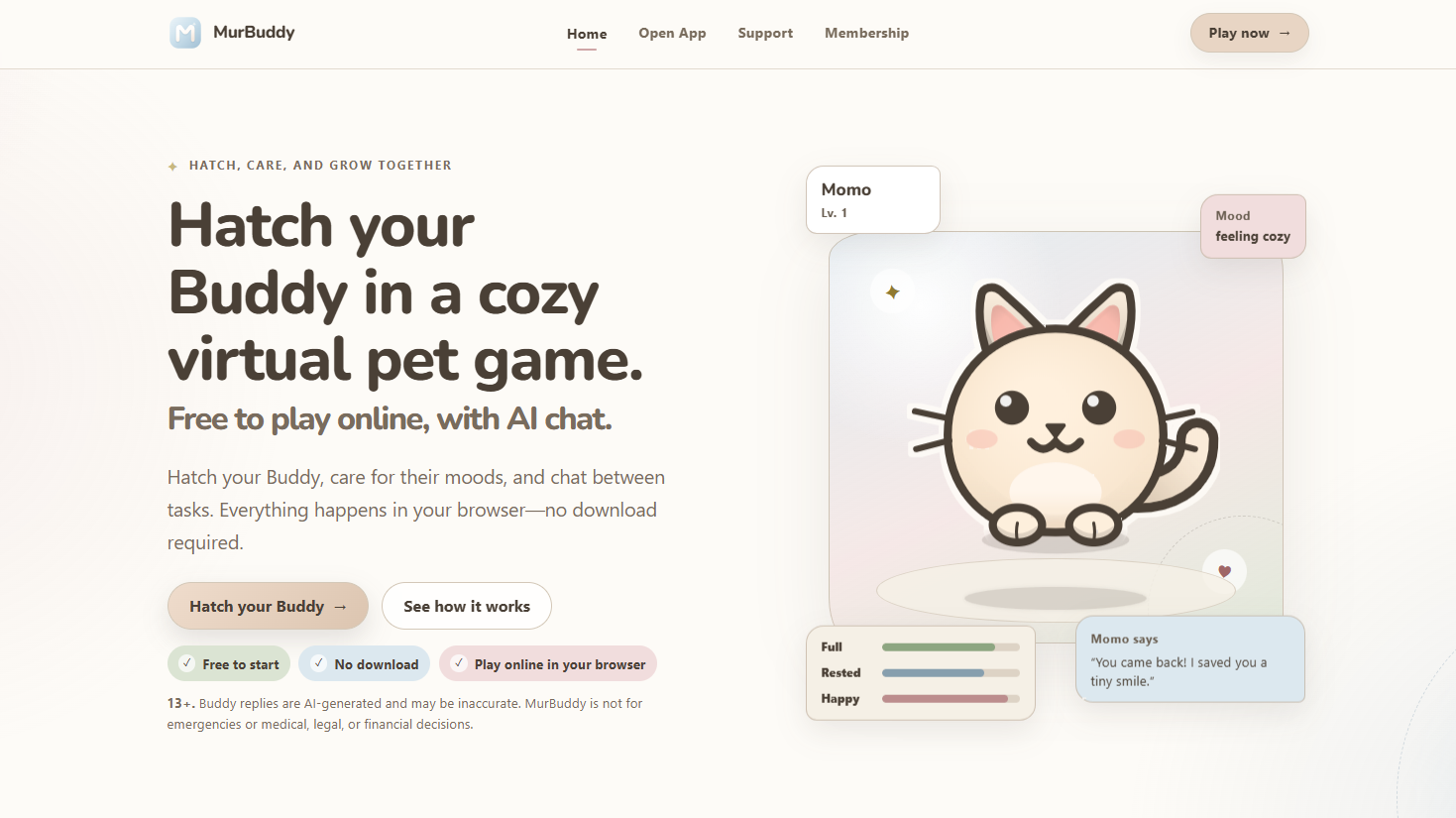Click the Hatch your Buddy button
Screen dimensions: 1456x818
[268, 606]
